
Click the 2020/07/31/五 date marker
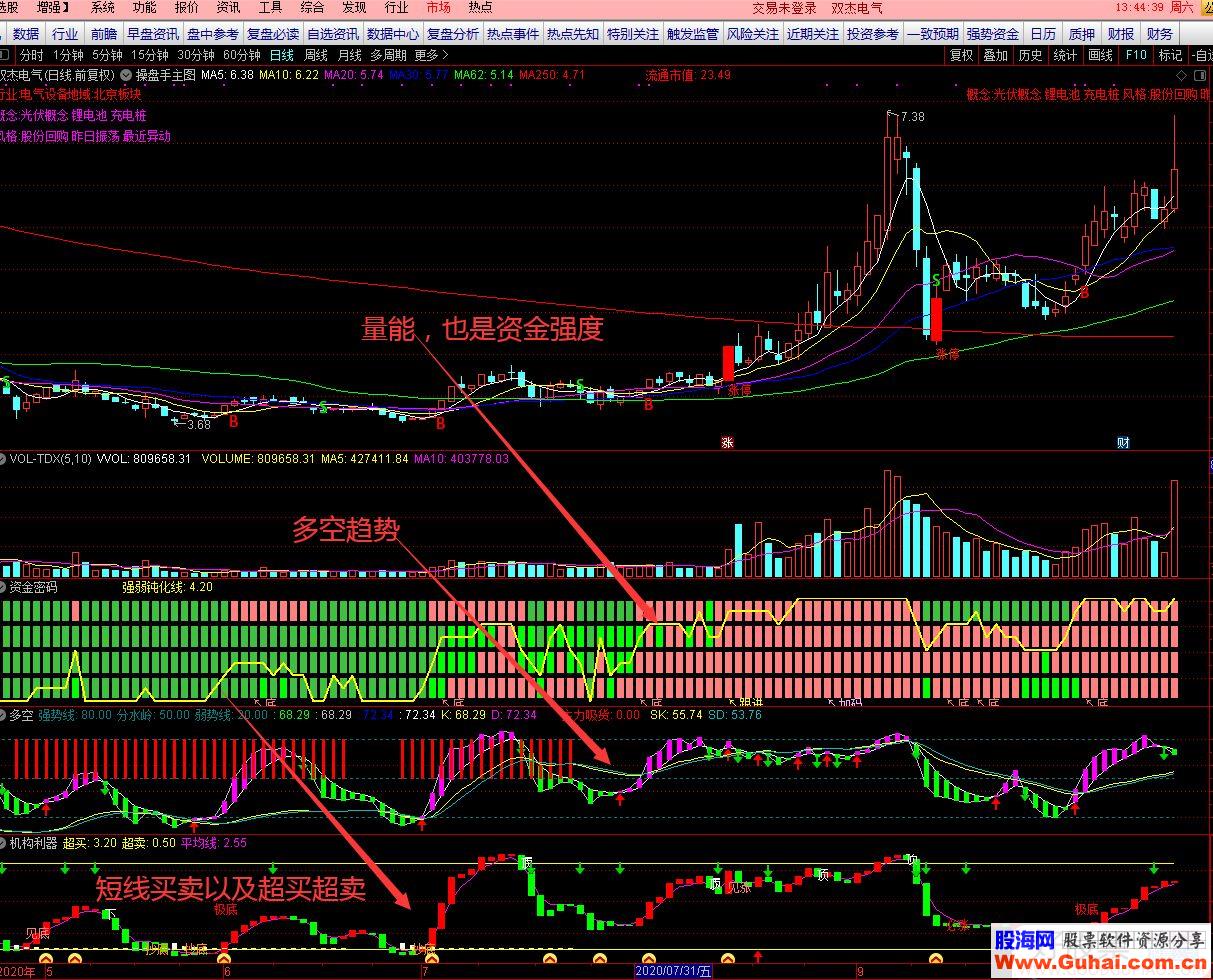[x=673, y=971]
